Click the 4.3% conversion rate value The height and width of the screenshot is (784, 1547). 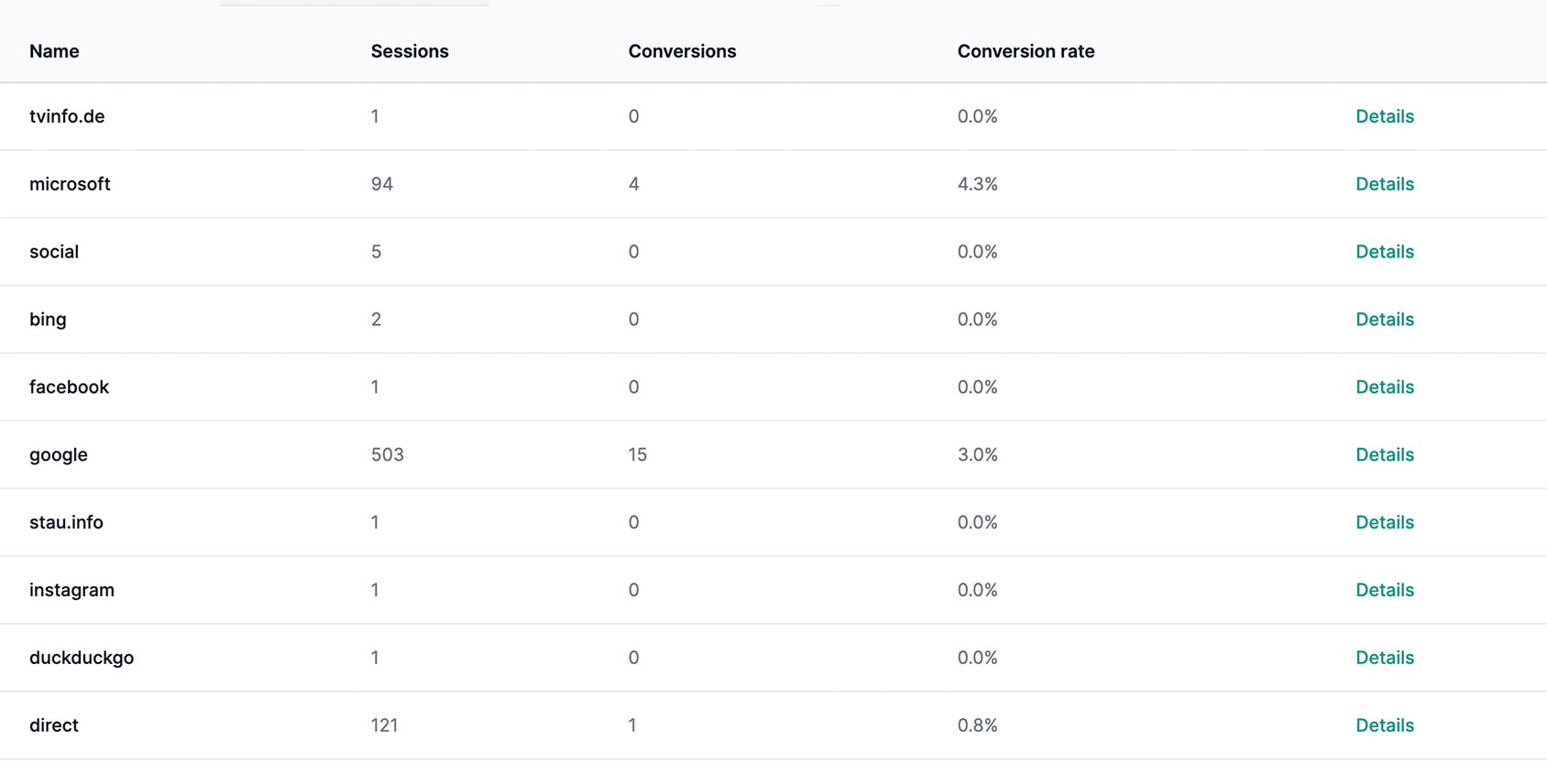pyautogui.click(x=977, y=184)
